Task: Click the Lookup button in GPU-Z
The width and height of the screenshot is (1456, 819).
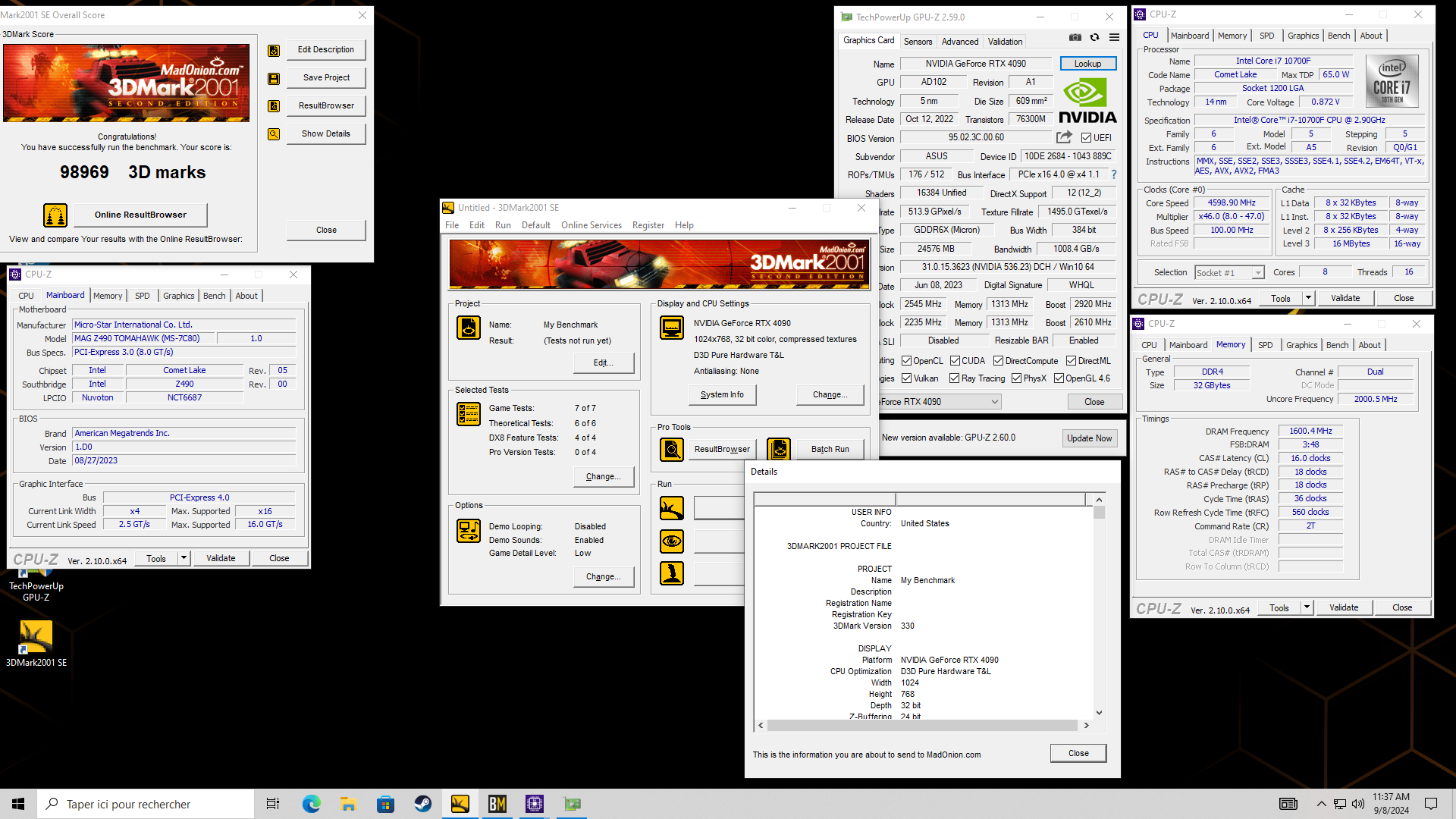Action: pos(1087,64)
